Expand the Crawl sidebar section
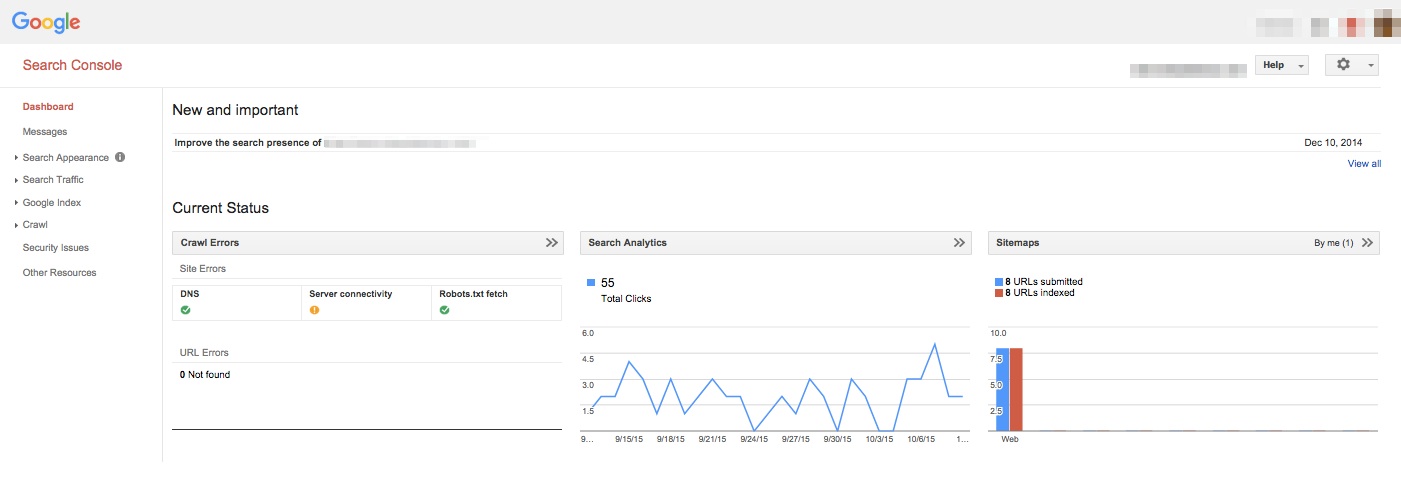1401x484 pixels. tap(35, 225)
